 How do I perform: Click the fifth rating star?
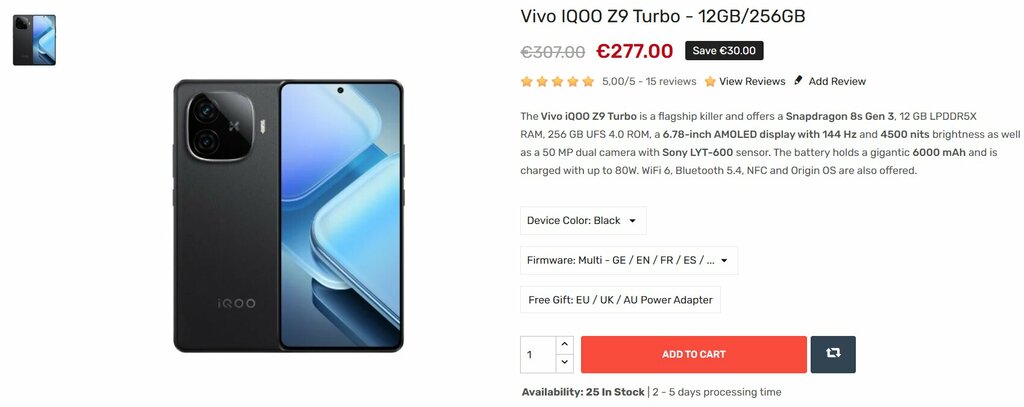588,82
